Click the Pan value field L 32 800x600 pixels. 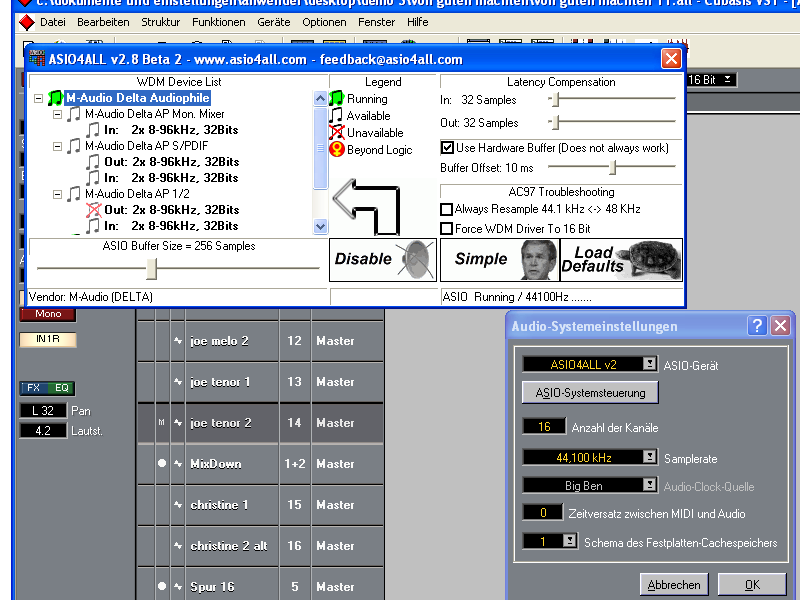tap(43, 411)
